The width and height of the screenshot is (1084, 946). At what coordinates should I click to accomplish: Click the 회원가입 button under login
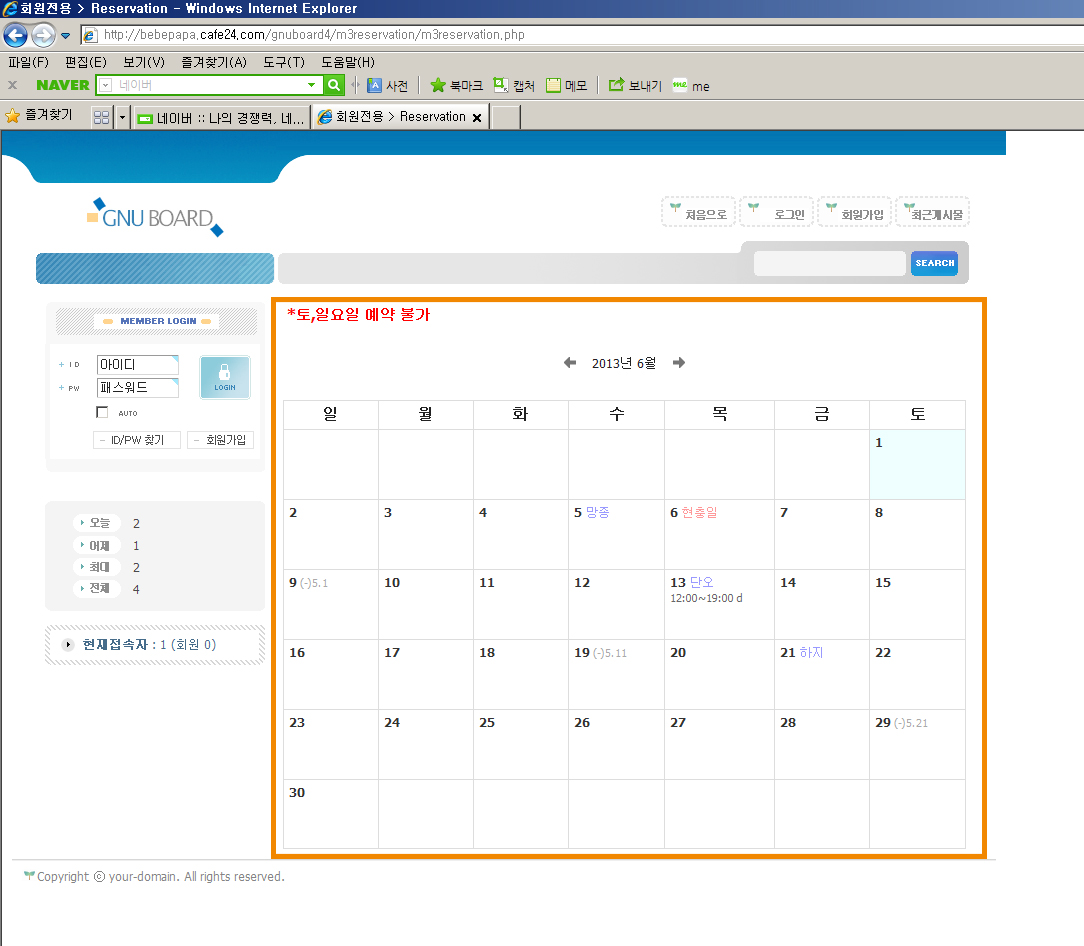(221, 440)
